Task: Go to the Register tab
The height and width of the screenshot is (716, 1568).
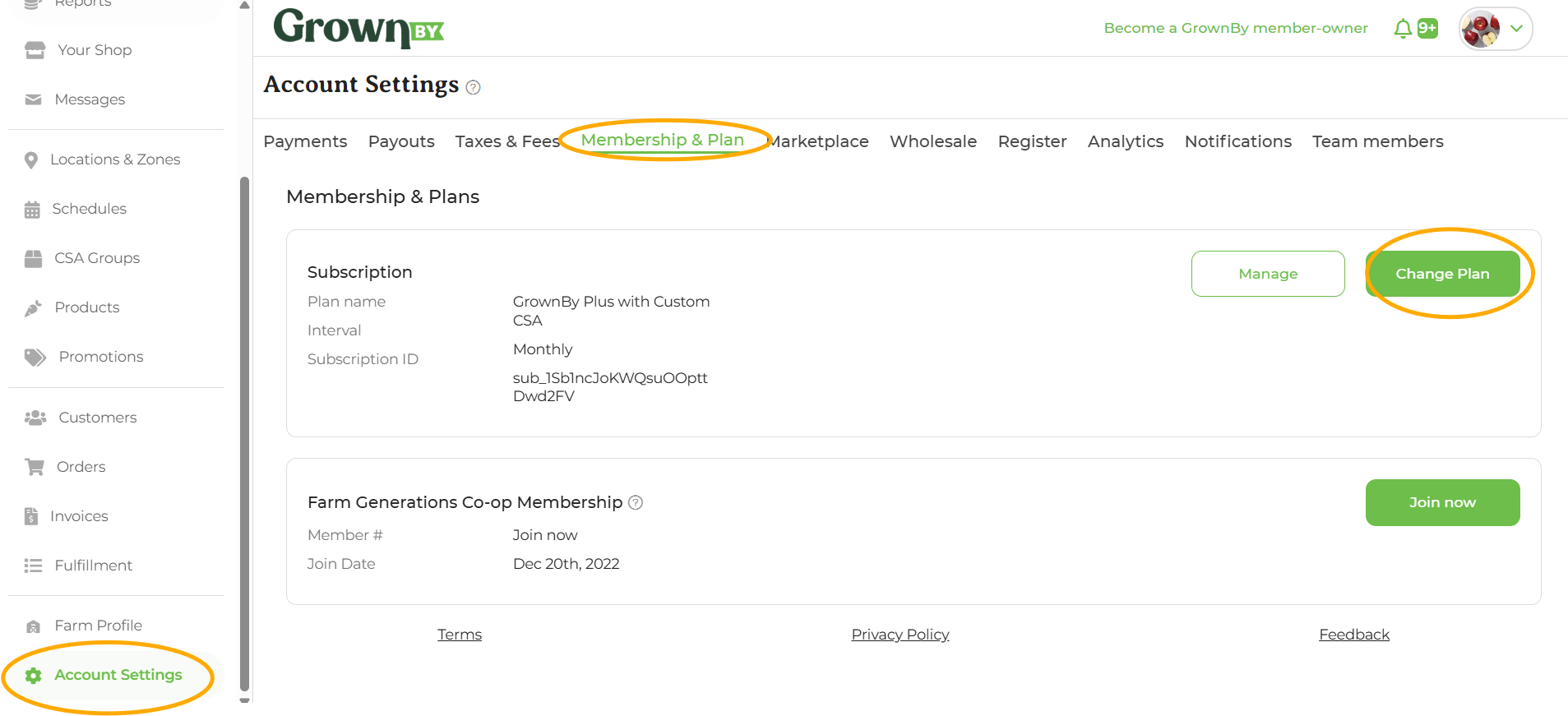Action: tap(1032, 141)
